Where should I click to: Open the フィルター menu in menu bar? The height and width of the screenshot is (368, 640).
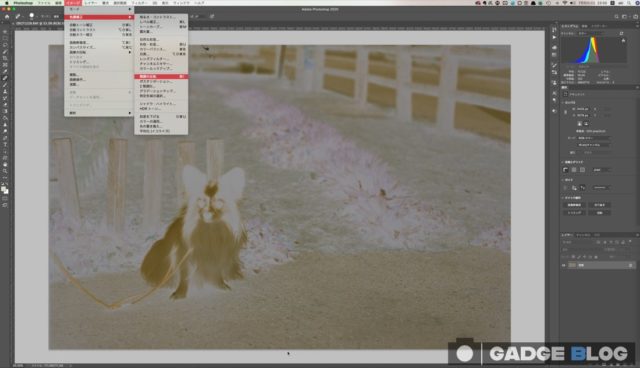(x=139, y=3)
